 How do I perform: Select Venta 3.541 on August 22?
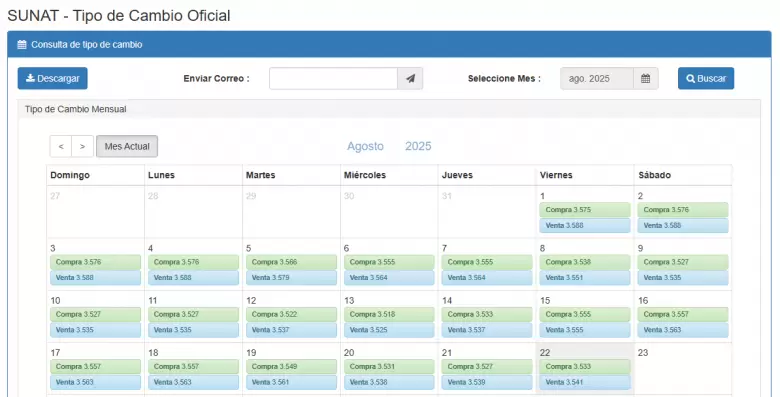(585, 382)
